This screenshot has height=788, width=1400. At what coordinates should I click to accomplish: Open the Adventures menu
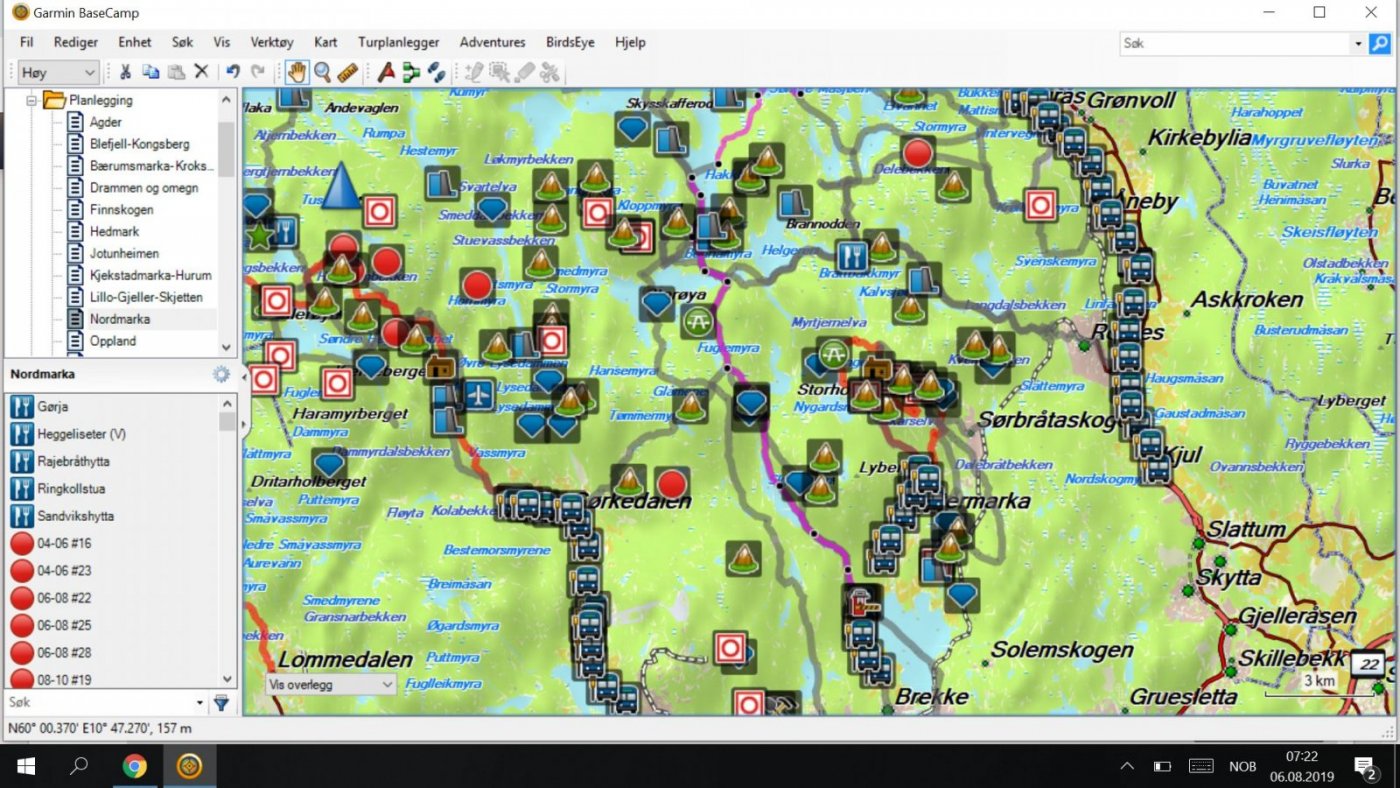[492, 42]
